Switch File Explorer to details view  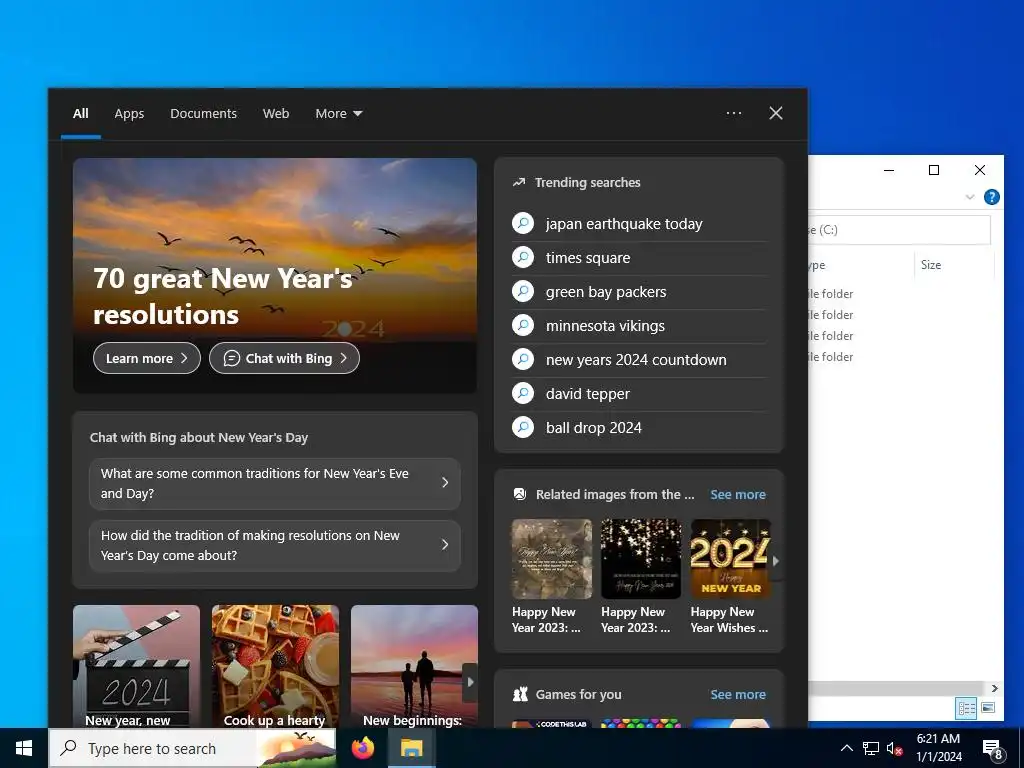(x=967, y=708)
